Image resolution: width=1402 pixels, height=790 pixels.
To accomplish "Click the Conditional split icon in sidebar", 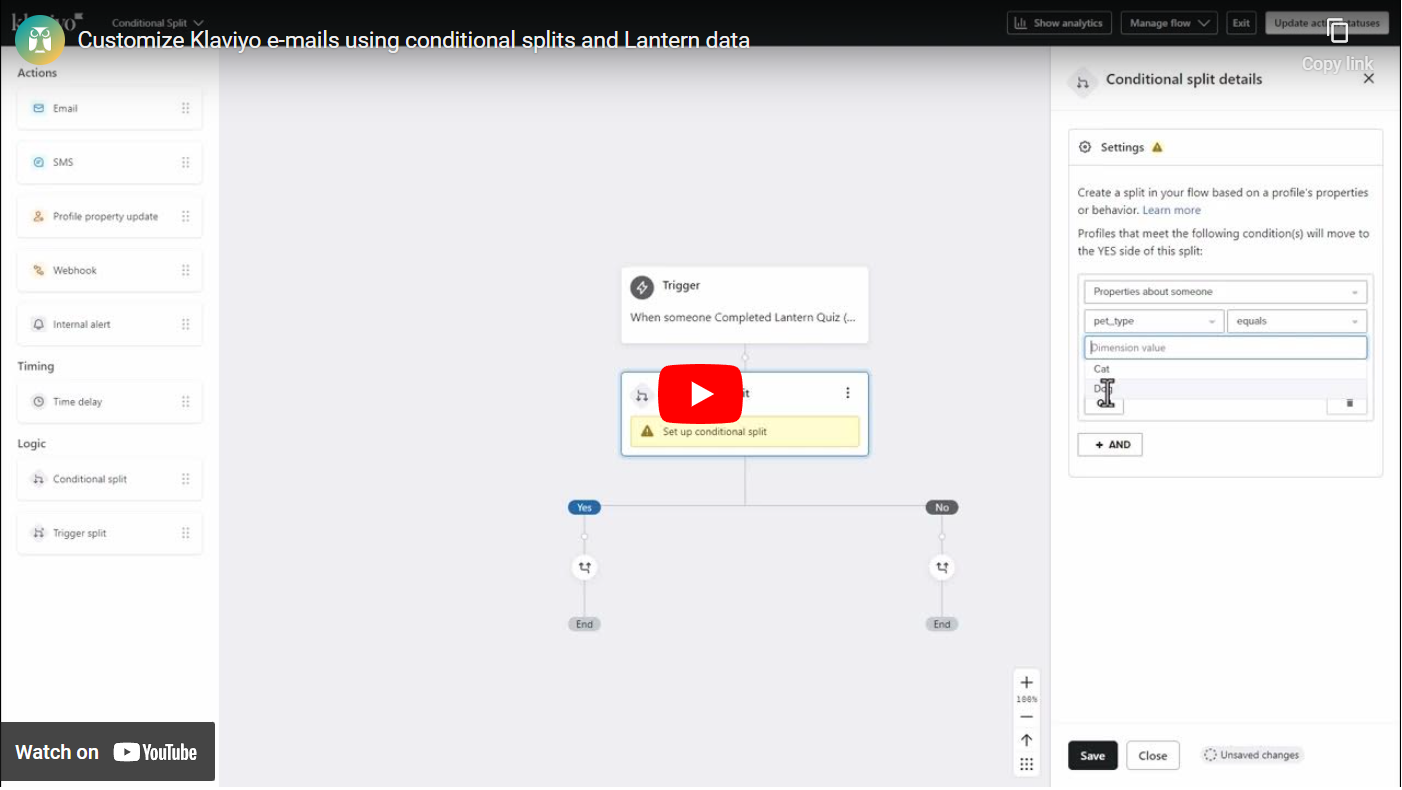I will [39, 479].
